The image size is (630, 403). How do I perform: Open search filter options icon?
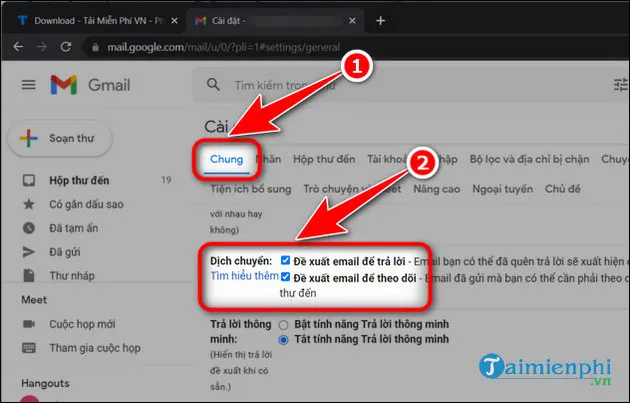pos(621,85)
